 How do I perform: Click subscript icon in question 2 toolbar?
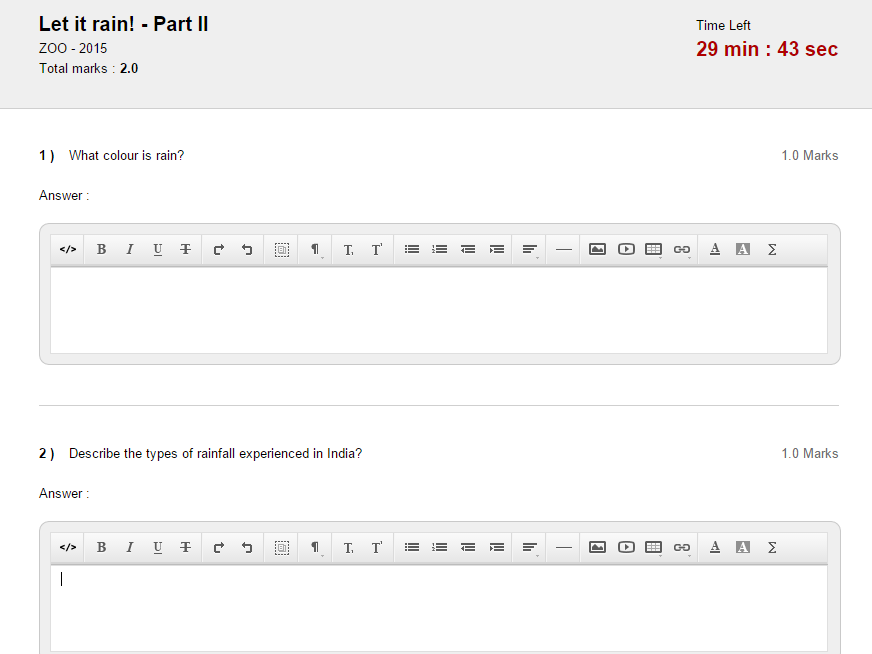pos(348,548)
